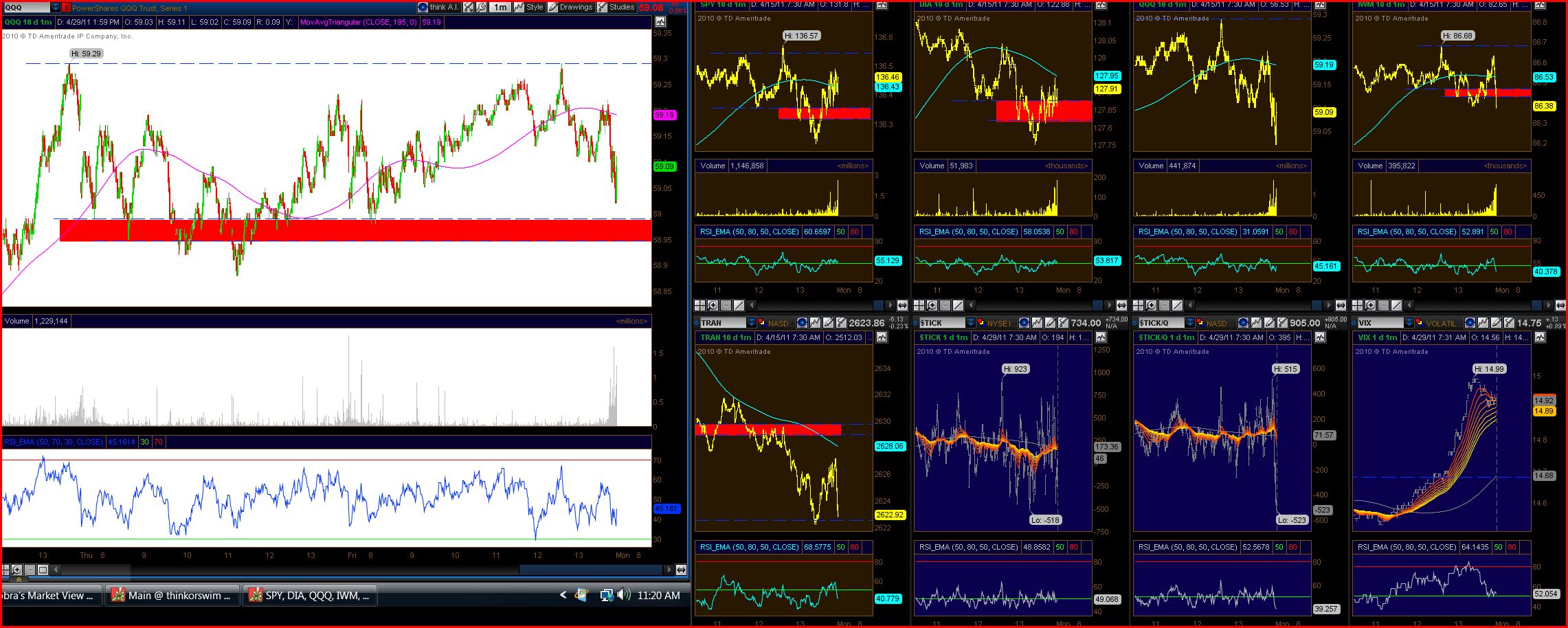Select the crosshair tool below the SPY chart
This screenshot has width=1568, height=628.
click(700, 305)
